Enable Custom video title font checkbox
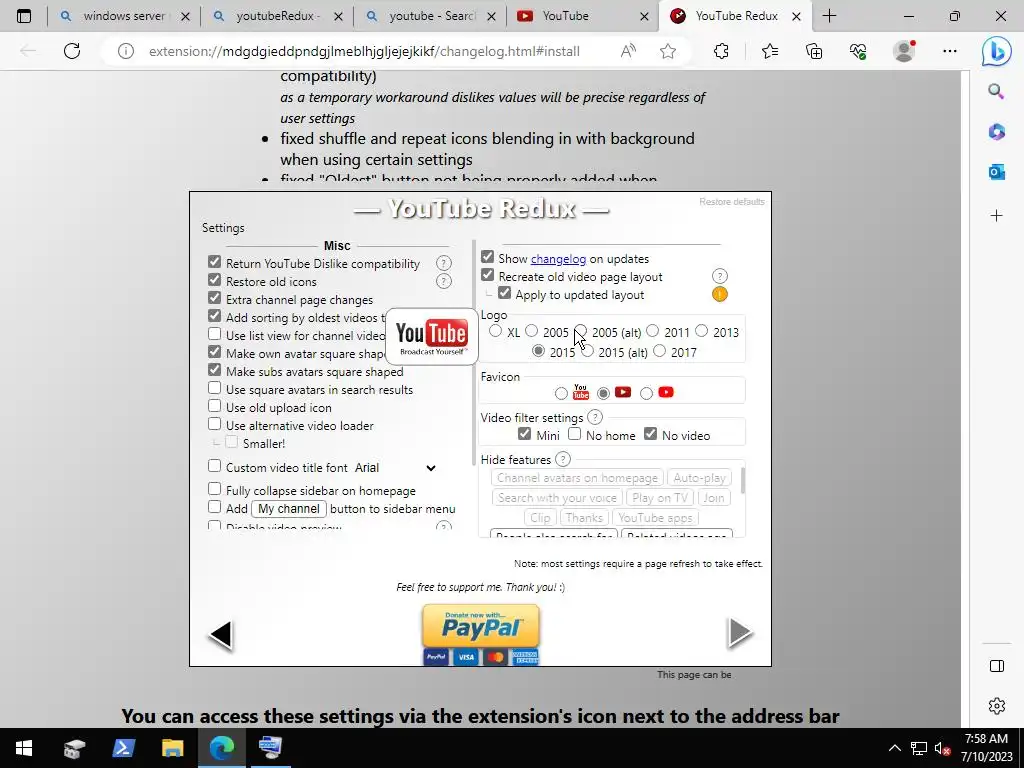This screenshot has width=1024, height=768. pos(214,466)
